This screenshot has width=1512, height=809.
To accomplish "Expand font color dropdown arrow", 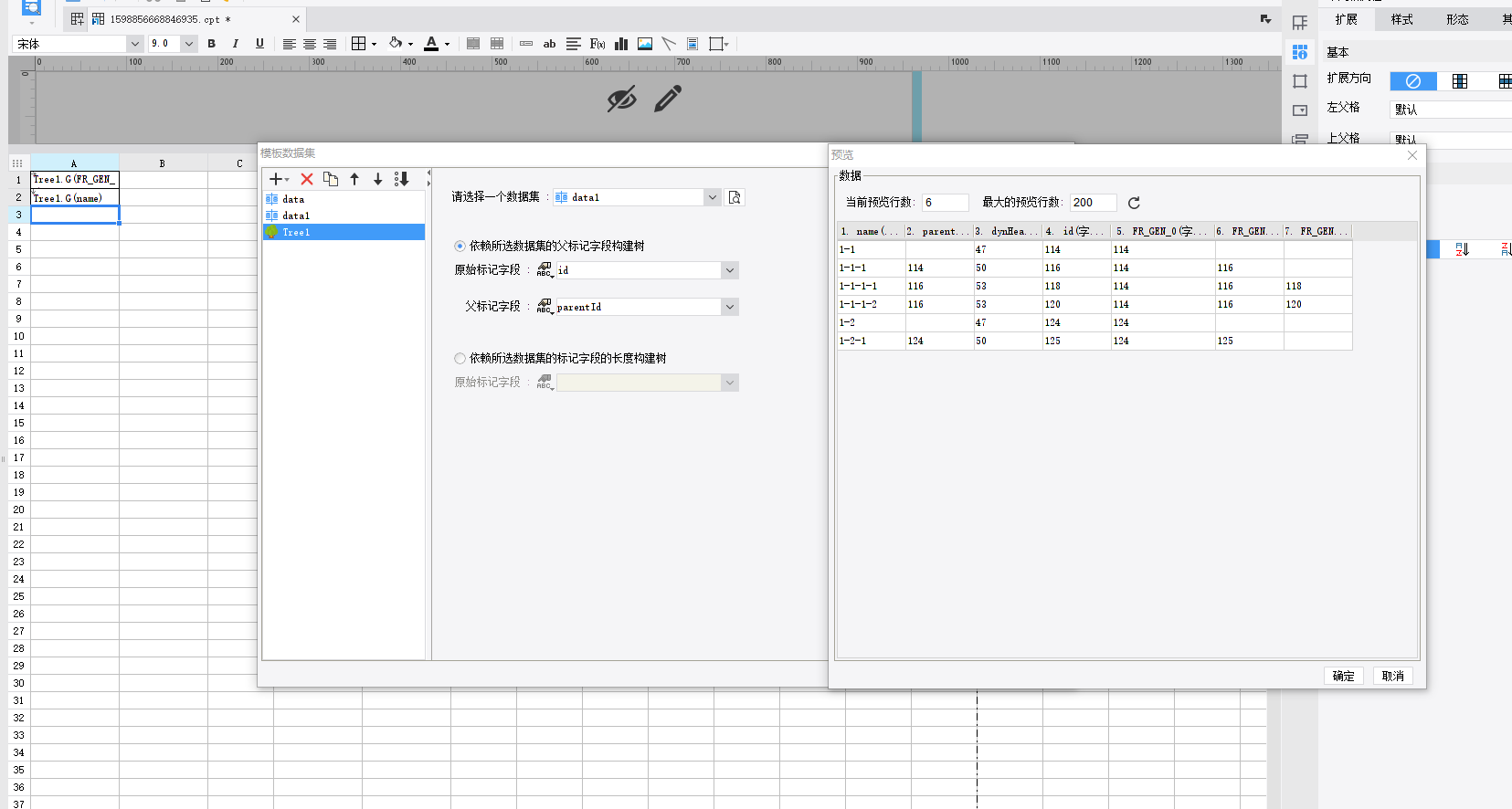I will [x=447, y=44].
